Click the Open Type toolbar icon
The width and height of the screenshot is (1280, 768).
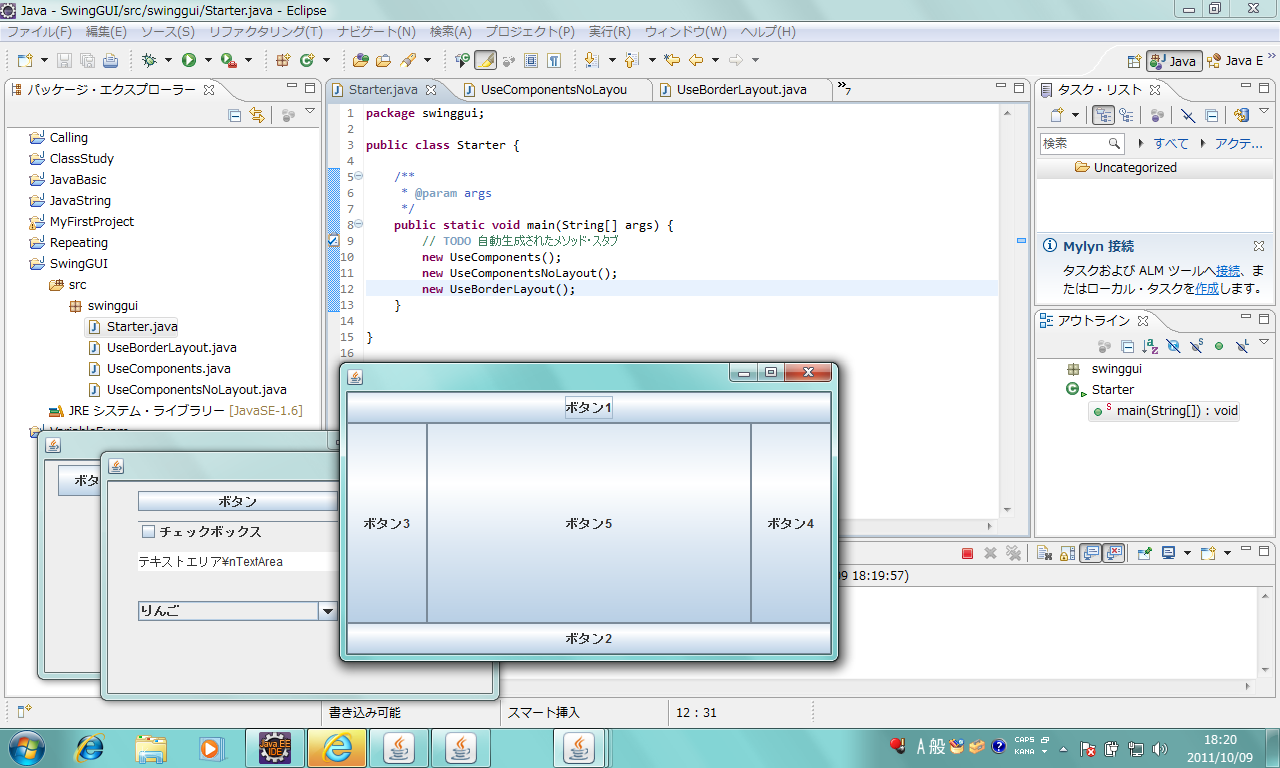(360, 61)
